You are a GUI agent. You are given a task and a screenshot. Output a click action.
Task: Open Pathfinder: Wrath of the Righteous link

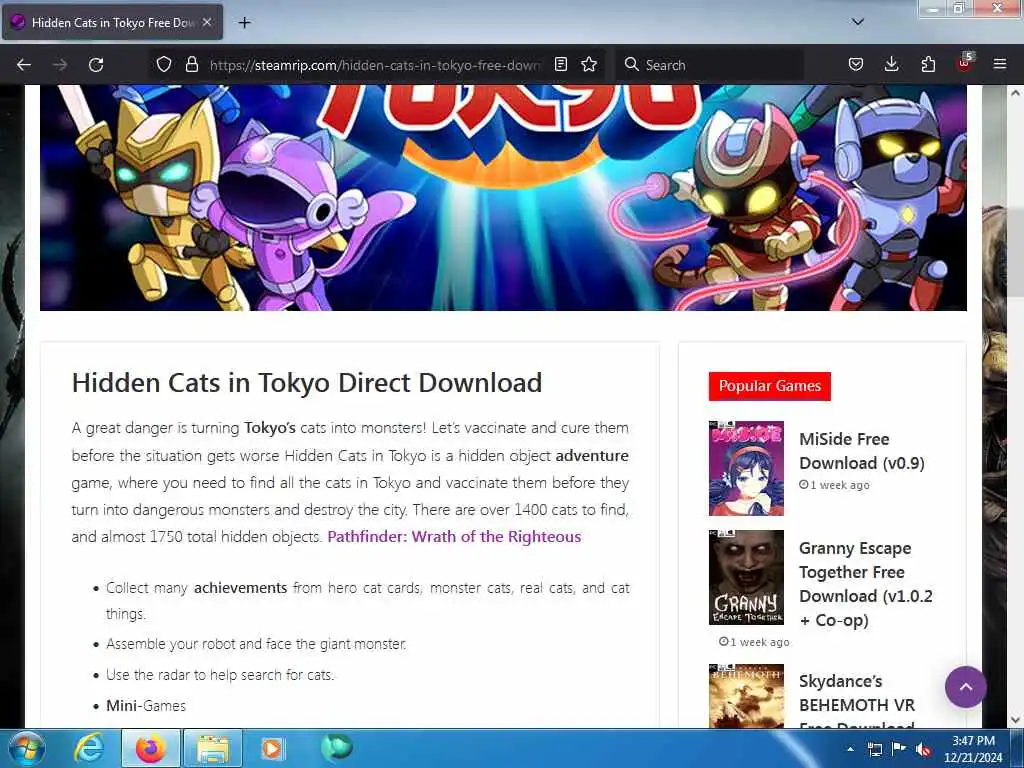click(x=454, y=537)
